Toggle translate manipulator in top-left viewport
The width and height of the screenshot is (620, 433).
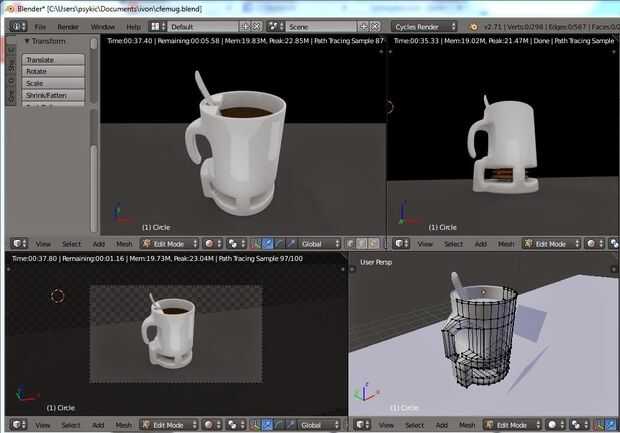point(268,244)
